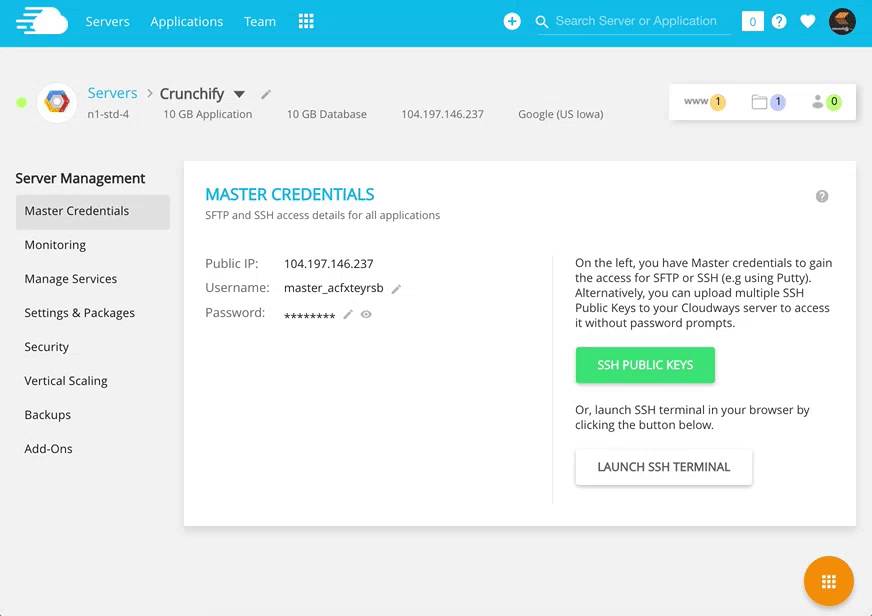Click the SSH PUBLIC KEYS button

(x=645, y=365)
